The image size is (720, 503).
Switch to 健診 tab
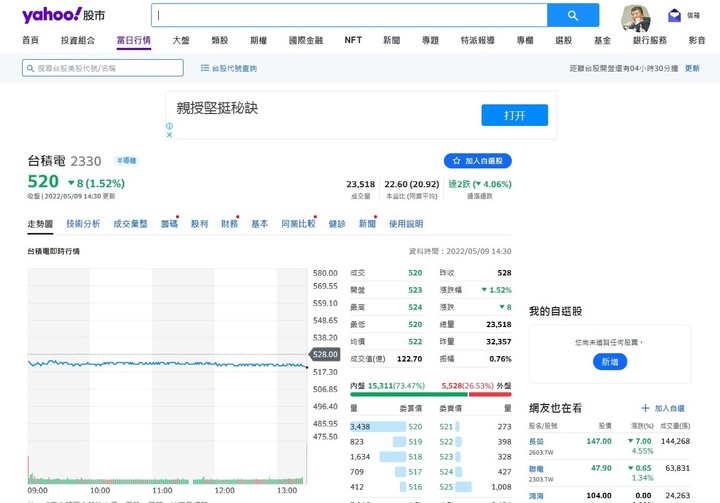click(x=337, y=224)
